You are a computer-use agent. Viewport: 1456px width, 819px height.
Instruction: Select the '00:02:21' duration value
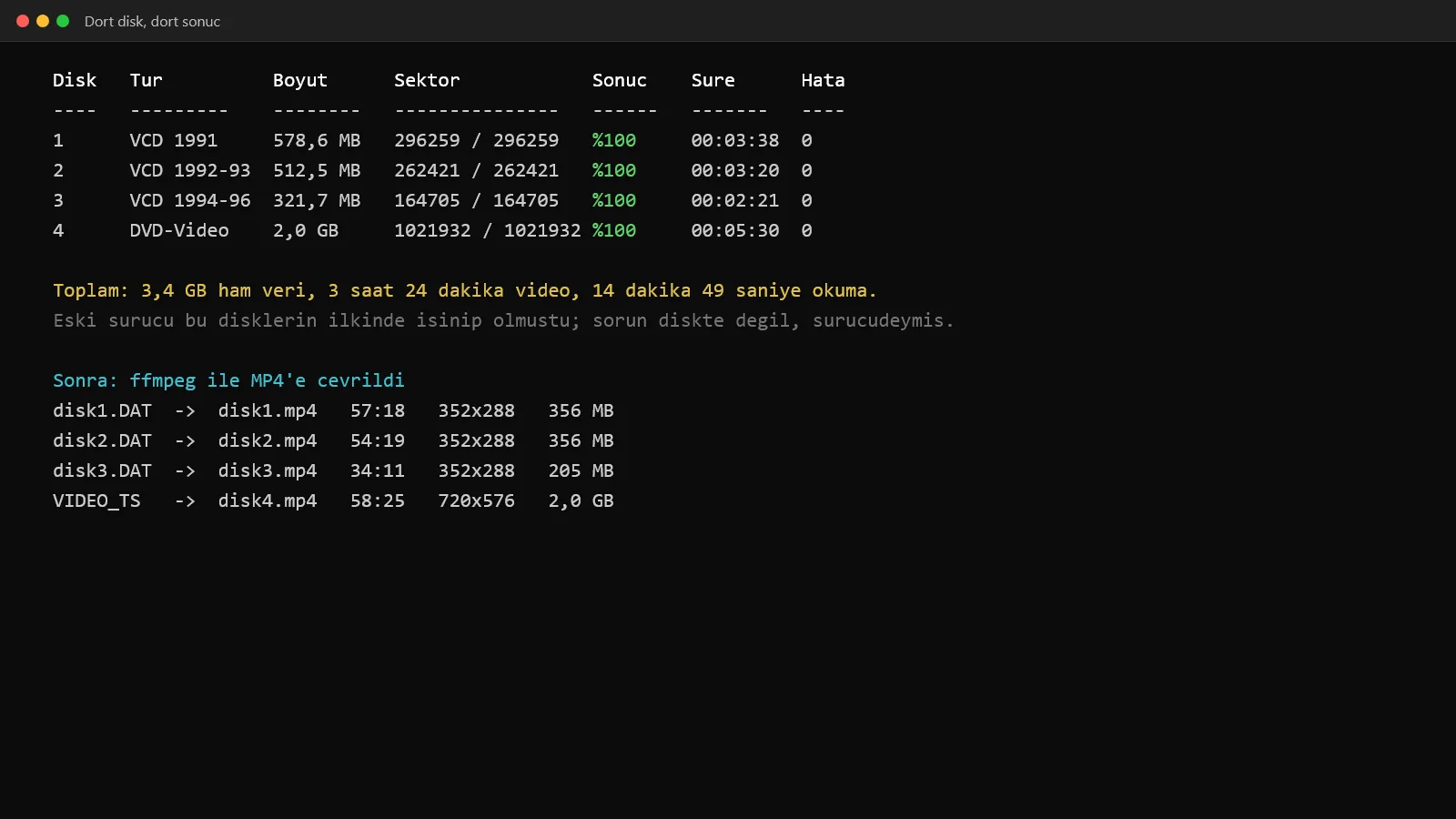[x=735, y=200]
